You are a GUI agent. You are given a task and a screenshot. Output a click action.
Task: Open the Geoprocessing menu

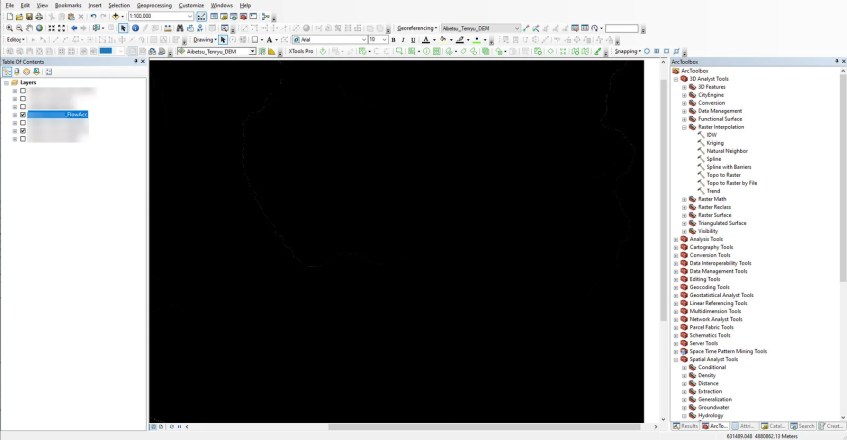click(154, 5)
